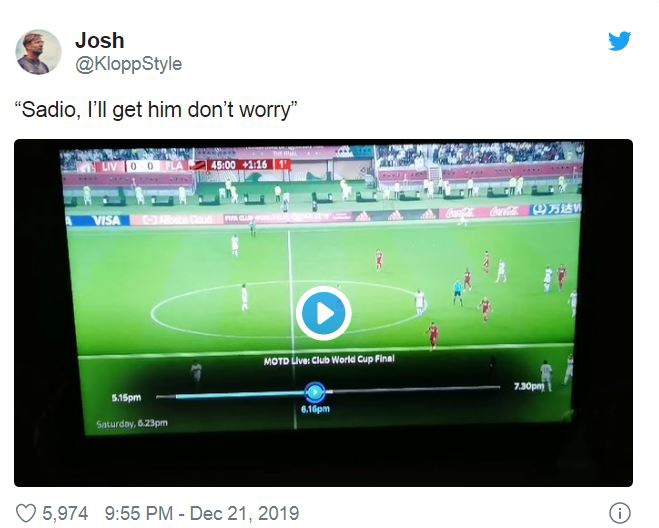Click the MOTD Live: Club World Cup Final title
Image resolution: width=659 pixels, height=528 pixels.
tap(329, 360)
